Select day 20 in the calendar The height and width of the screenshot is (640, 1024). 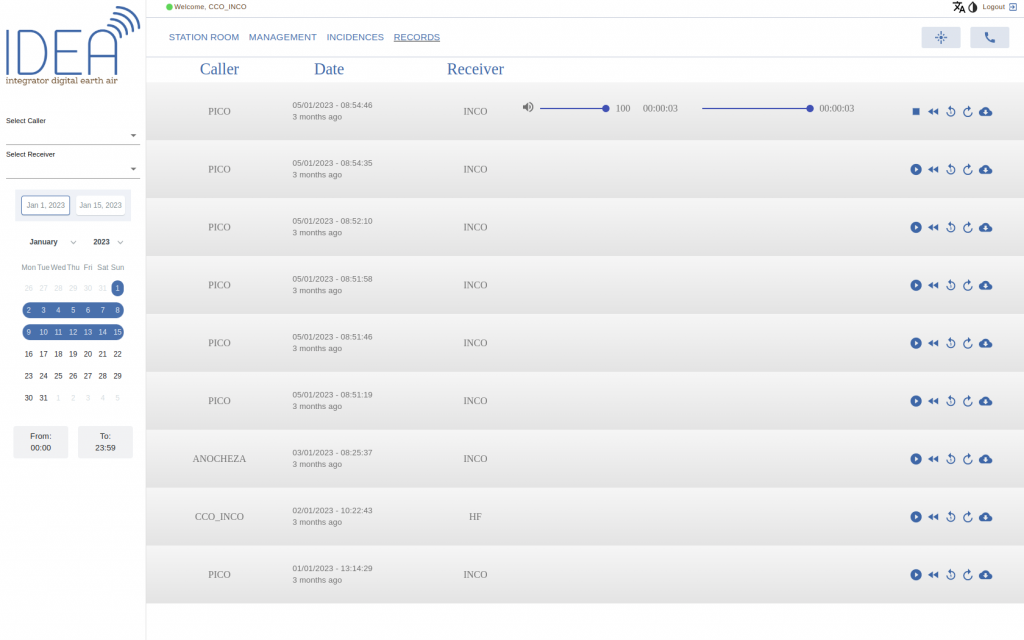pyautogui.click(x=88, y=354)
